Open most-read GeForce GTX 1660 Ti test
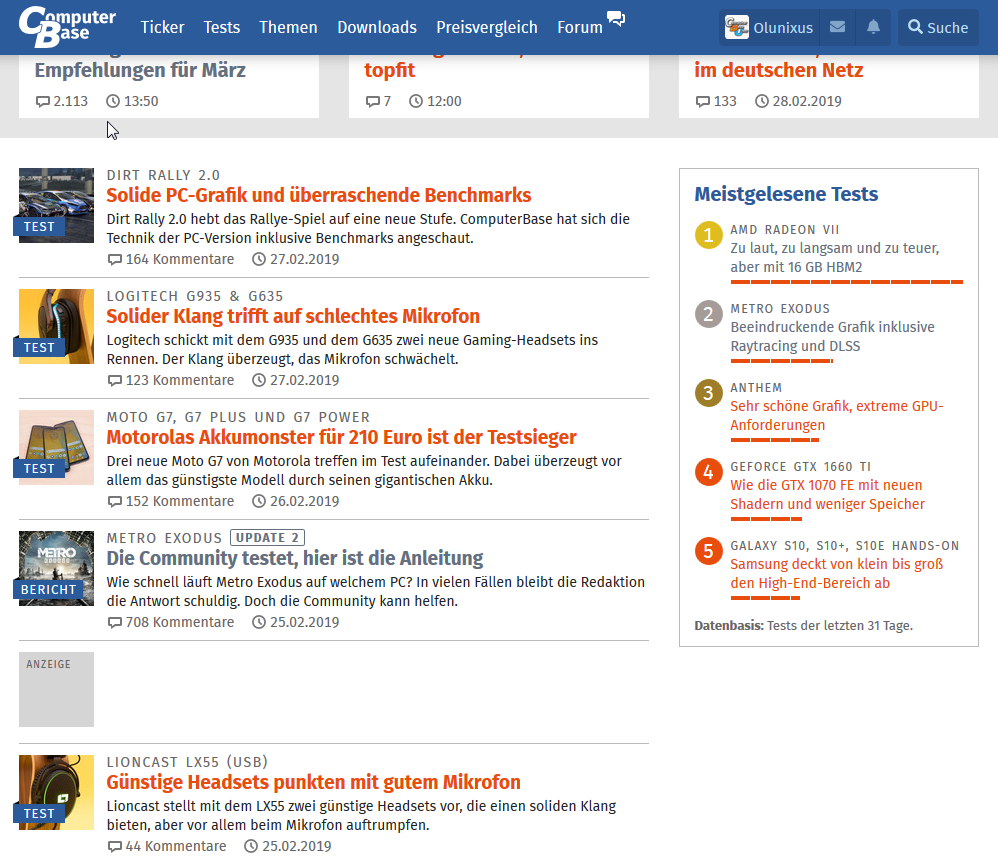This screenshot has height=859, width=998. [827, 494]
